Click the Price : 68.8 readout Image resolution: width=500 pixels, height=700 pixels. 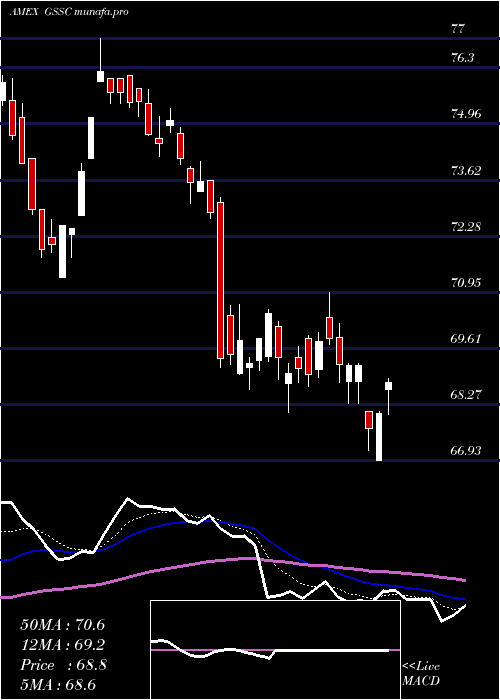coord(63,665)
